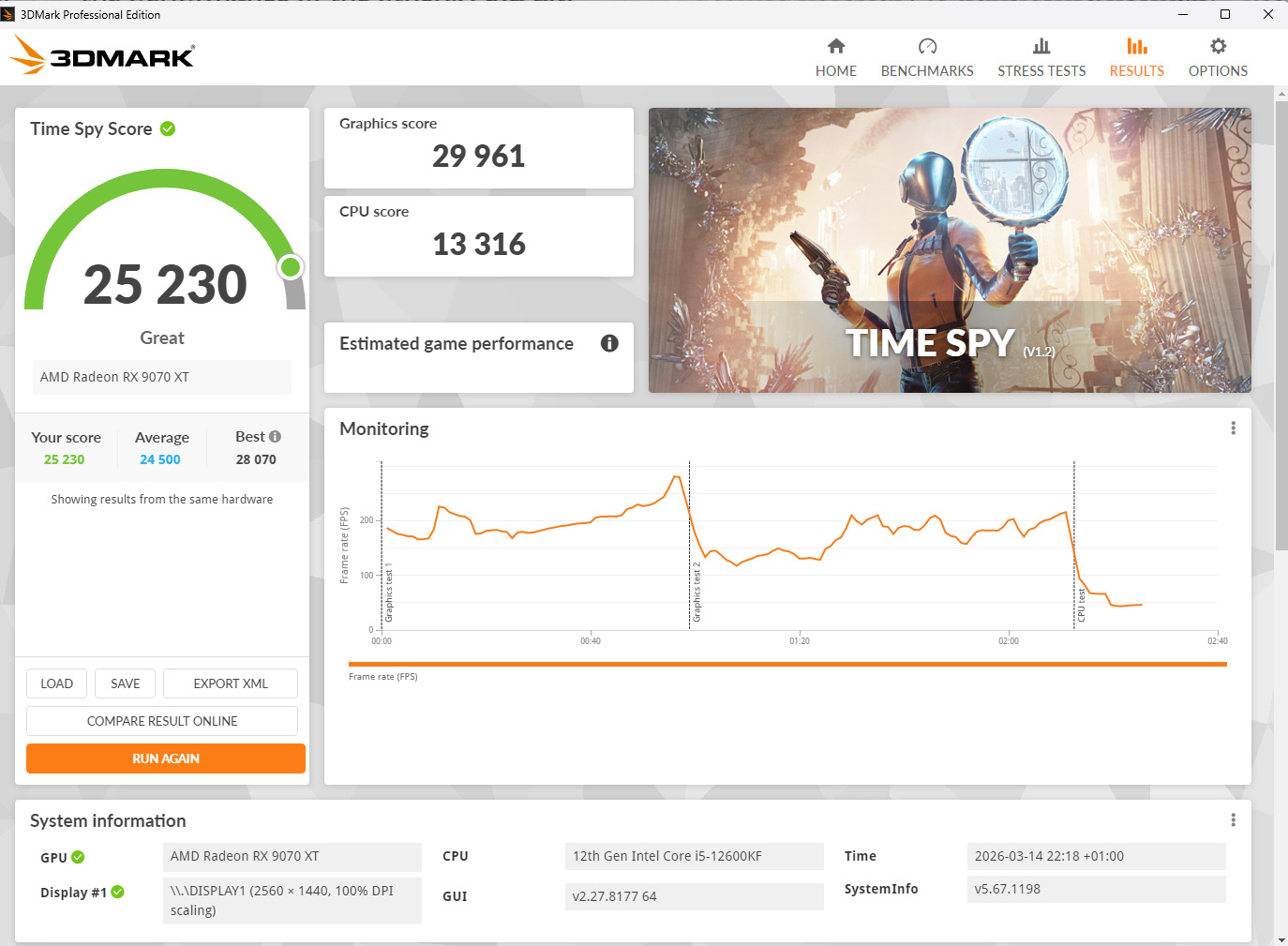Click EXPORT XML button
The width and height of the screenshot is (1288, 946).
[231, 683]
